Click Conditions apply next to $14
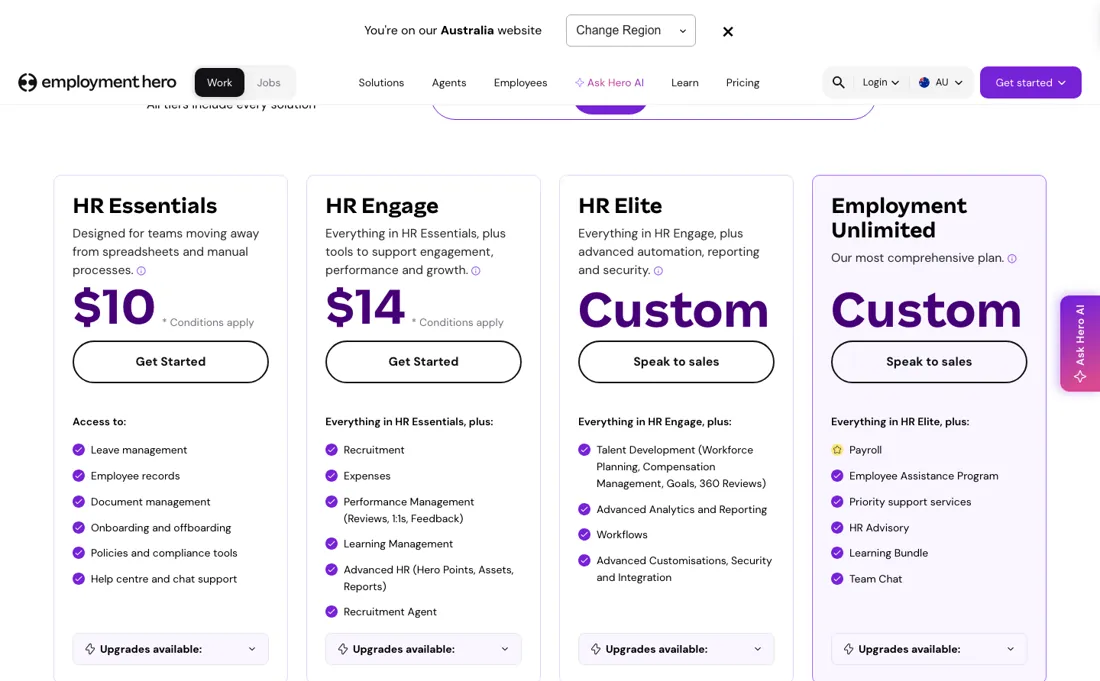 [x=457, y=322]
